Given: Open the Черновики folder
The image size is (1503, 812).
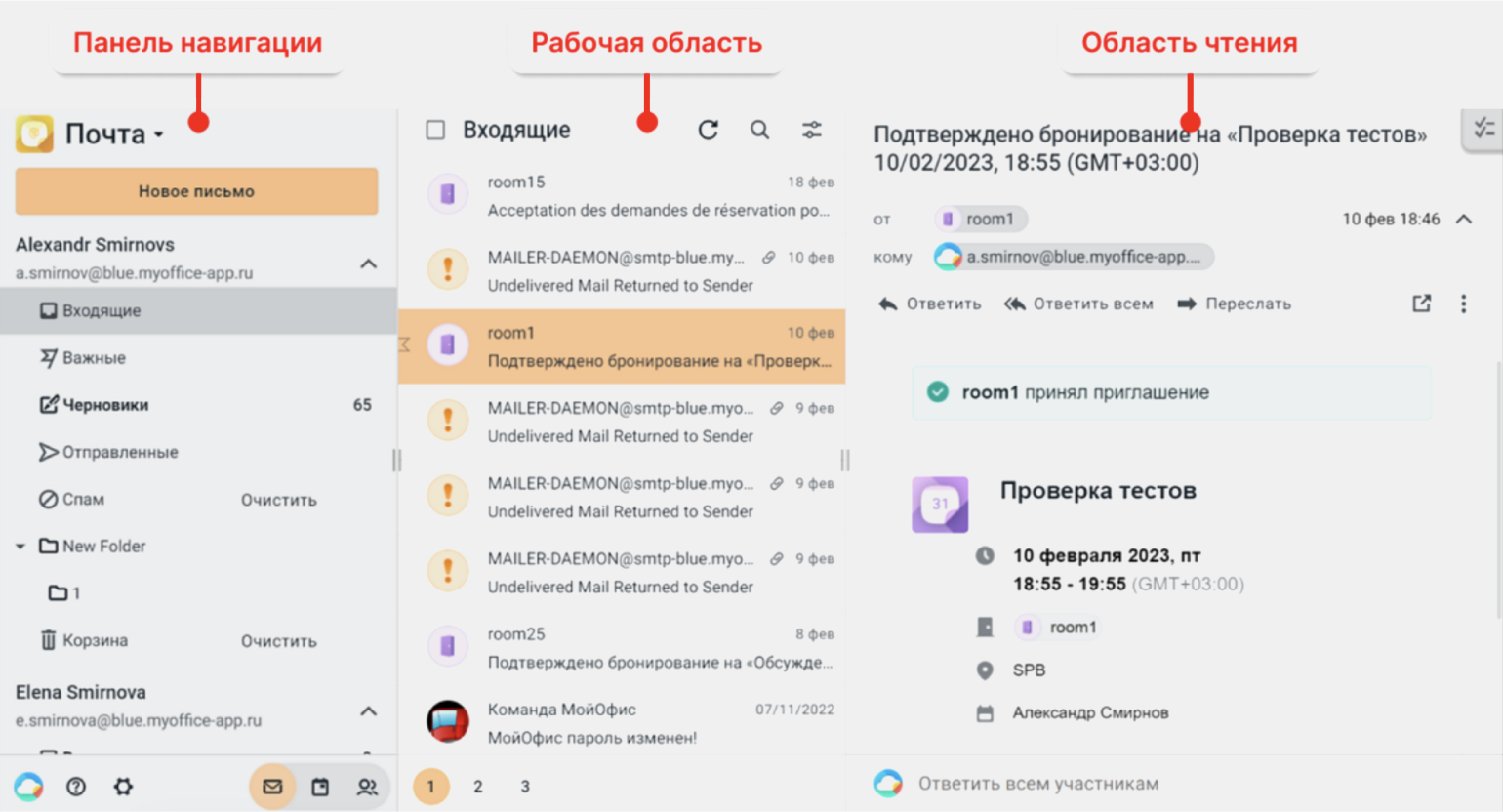Looking at the screenshot, I should [105, 405].
